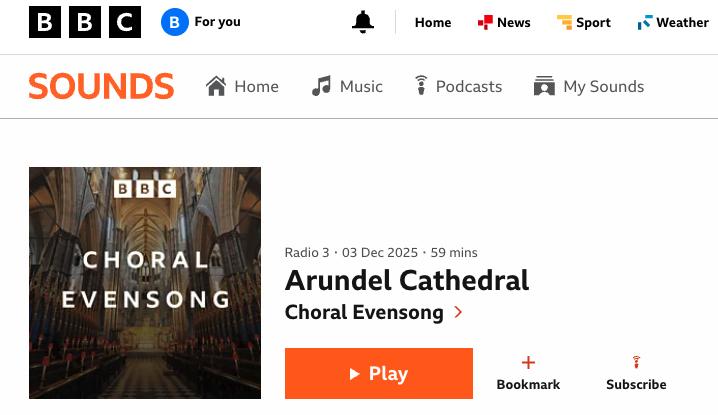Open the Podcasts section

pos(468,86)
